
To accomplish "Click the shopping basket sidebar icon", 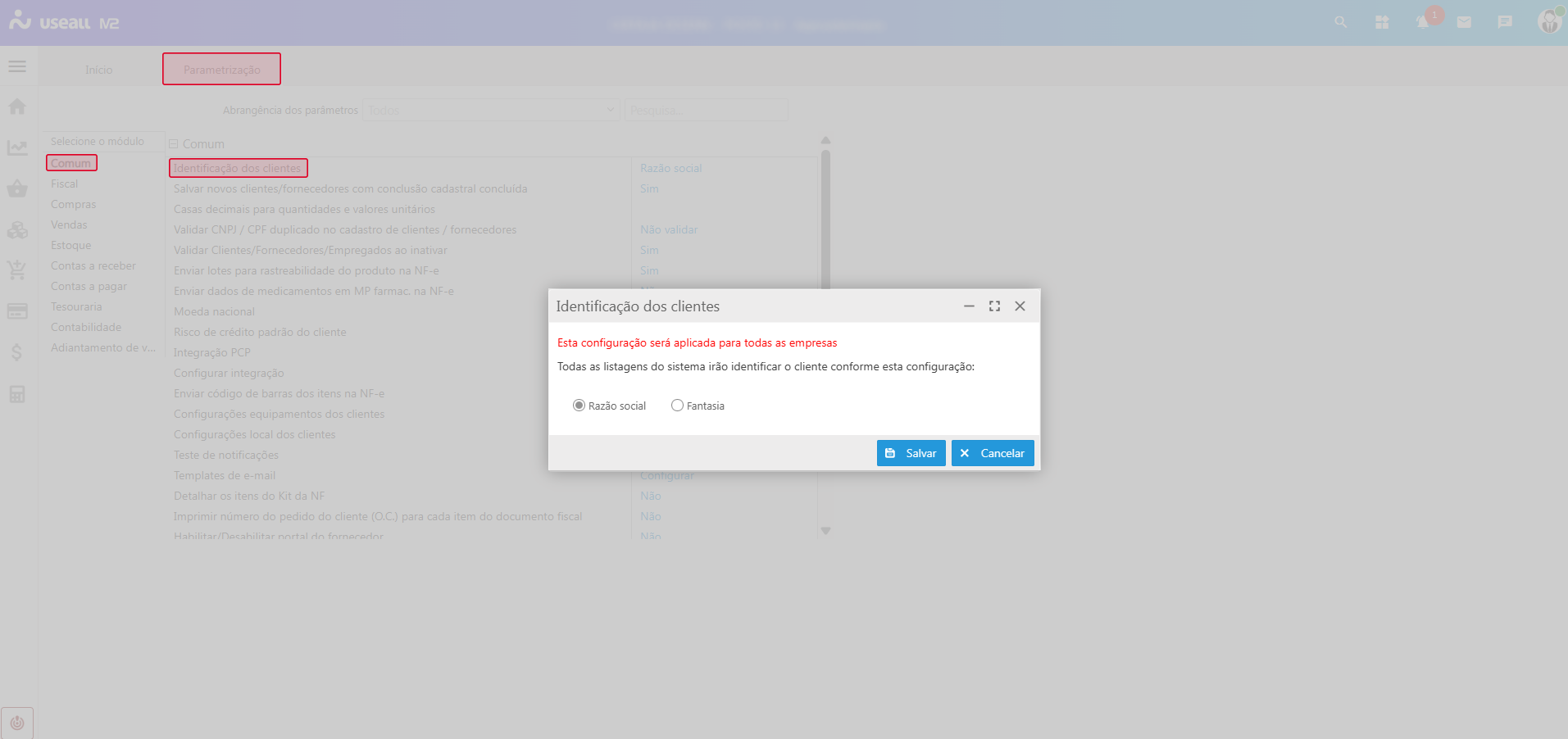I will click(x=17, y=189).
